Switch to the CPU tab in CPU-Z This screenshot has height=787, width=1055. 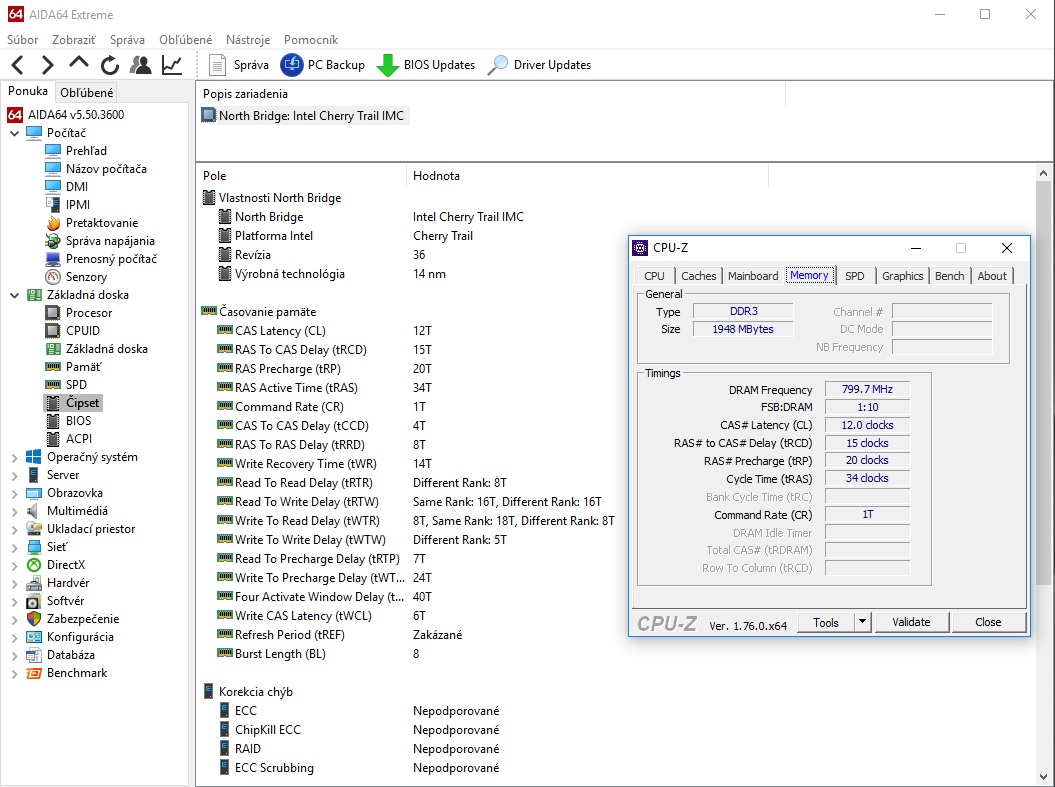pos(654,276)
